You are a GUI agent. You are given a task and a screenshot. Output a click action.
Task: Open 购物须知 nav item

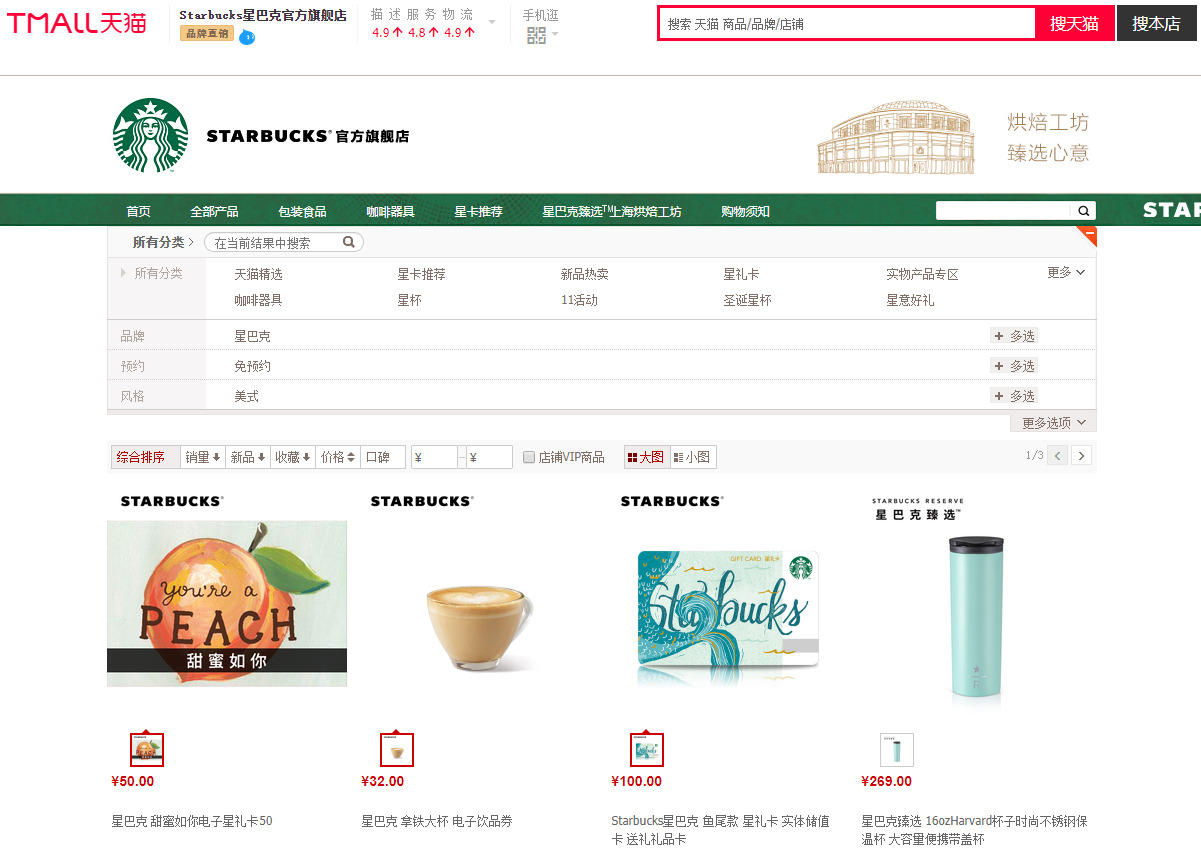[745, 211]
